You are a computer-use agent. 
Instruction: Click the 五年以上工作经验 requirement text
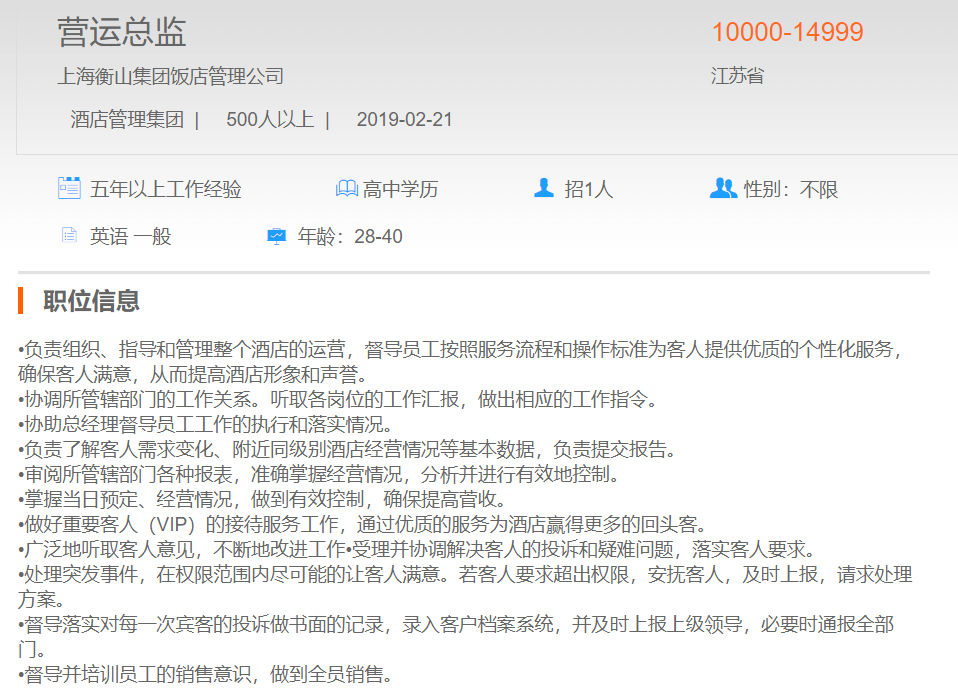pos(166,189)
